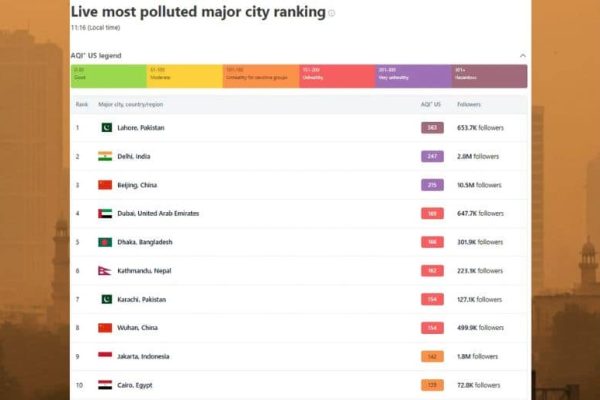Click Delhi's purple AQI value badge
This screenshot has width=600, height=400.
432,156
